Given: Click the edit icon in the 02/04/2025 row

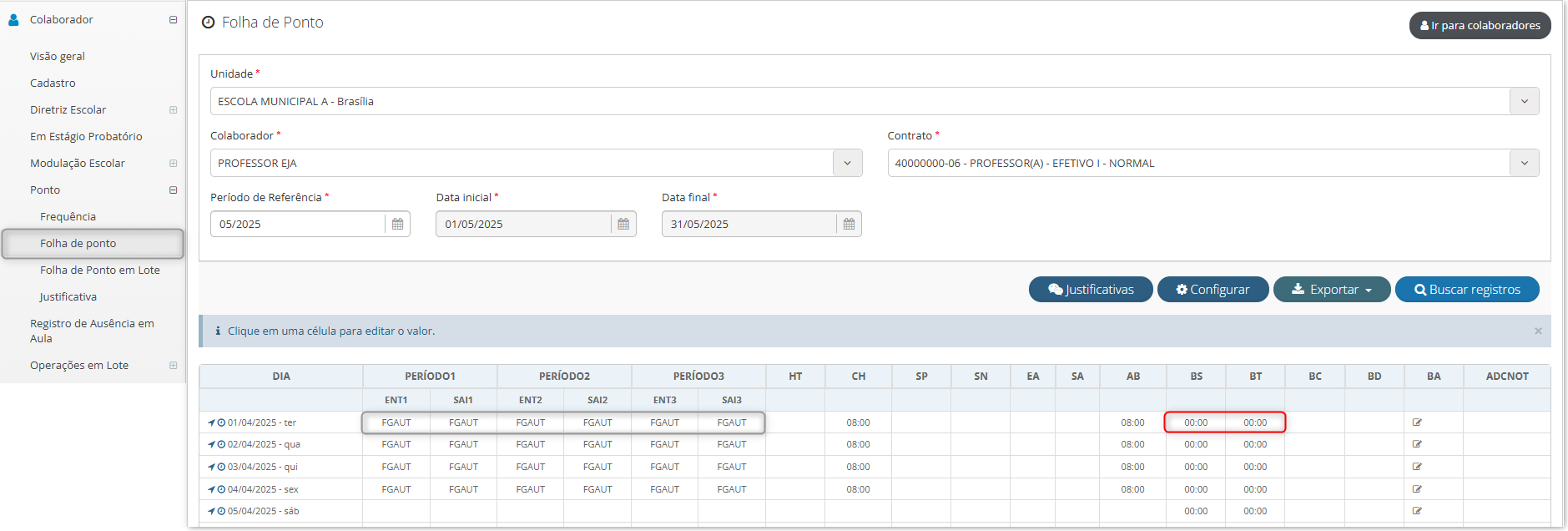Looking at the screenshot, I should (1417, 444).
